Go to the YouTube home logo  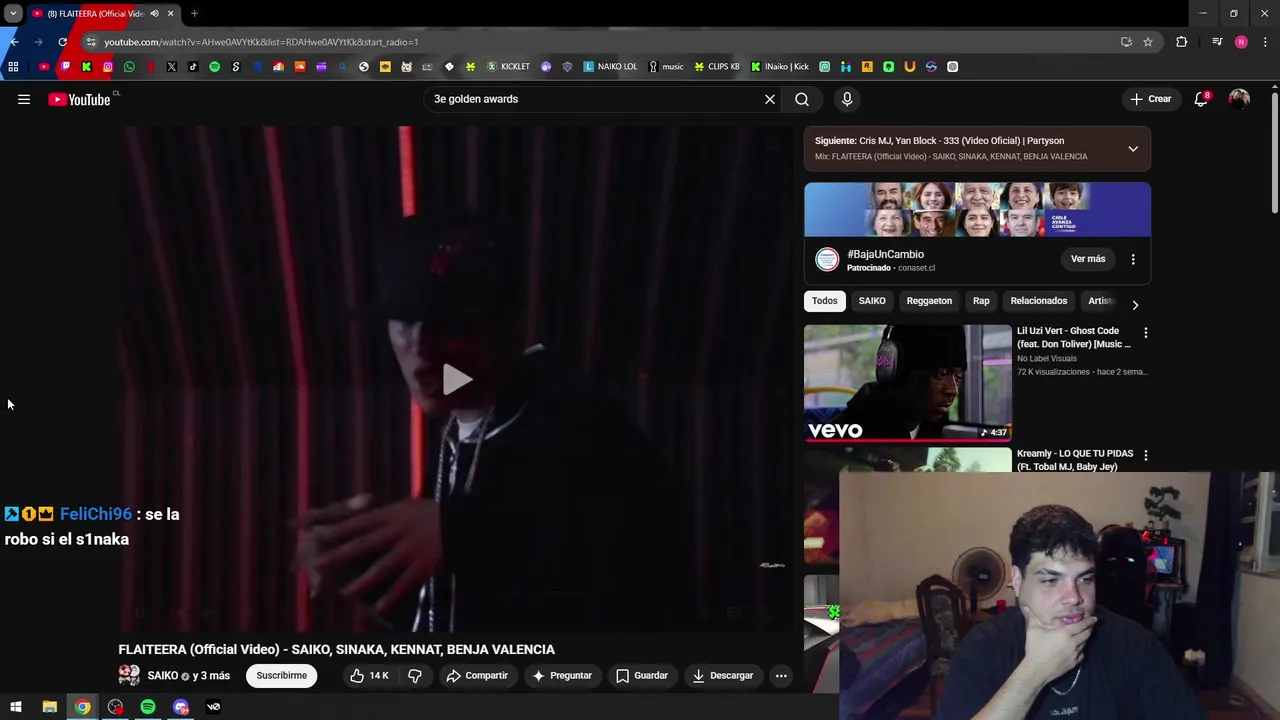[x=79, y=99]
